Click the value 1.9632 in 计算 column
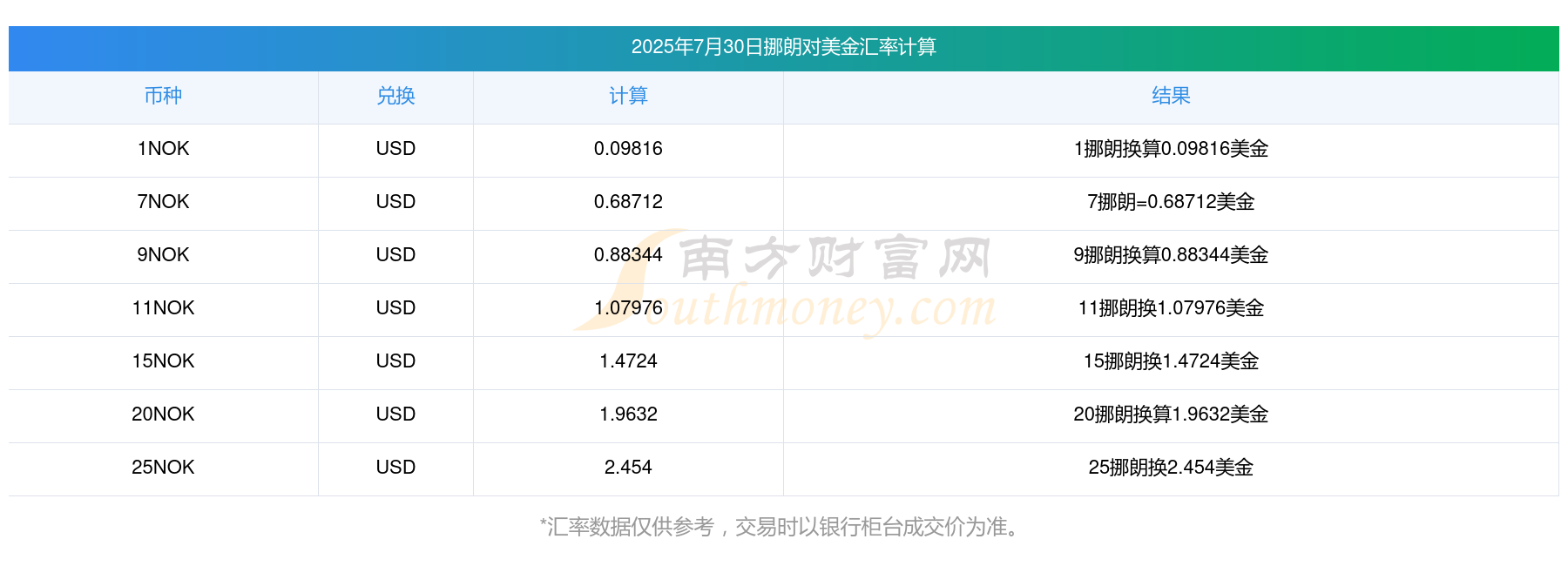The width and height of the screenshot is (1568, 566). tap(628, 414)
